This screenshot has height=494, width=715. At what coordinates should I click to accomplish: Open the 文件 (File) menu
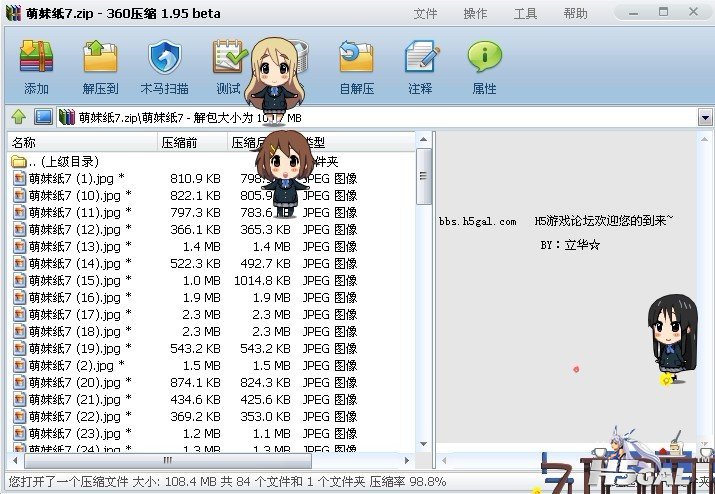point(425,14)
